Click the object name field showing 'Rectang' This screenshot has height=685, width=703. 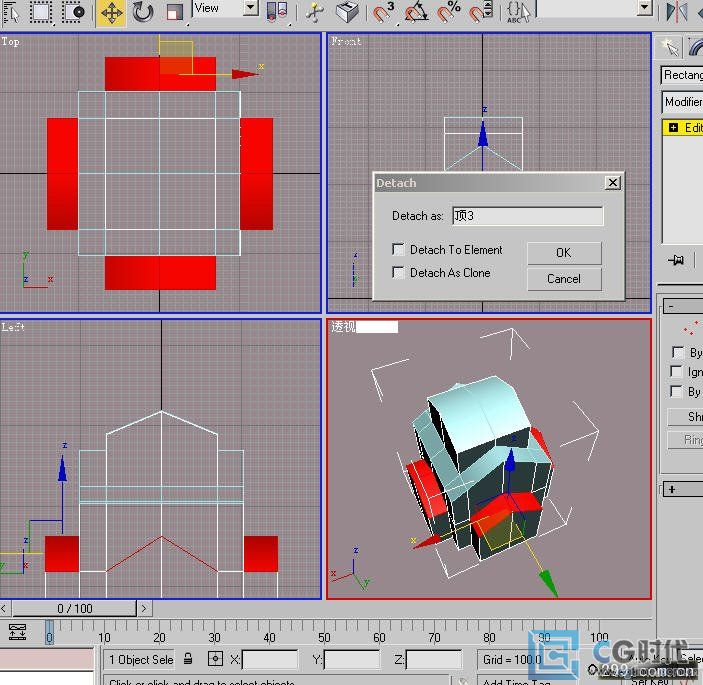[x=682, y=75]
